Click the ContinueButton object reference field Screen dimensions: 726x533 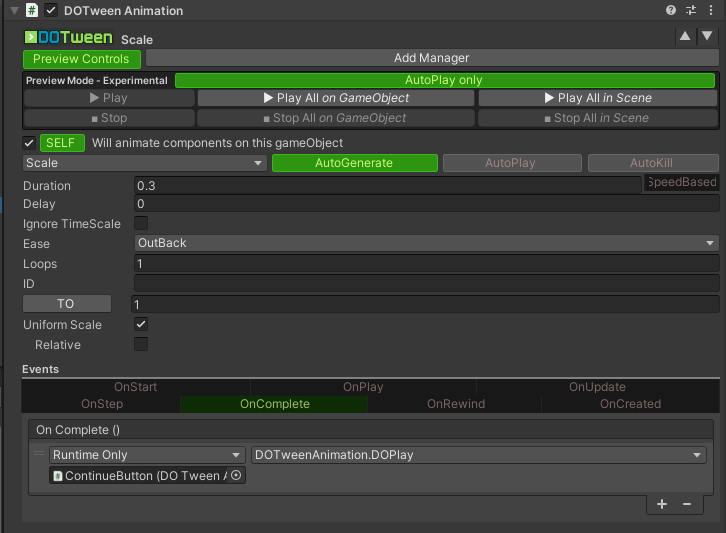point(147,476)
